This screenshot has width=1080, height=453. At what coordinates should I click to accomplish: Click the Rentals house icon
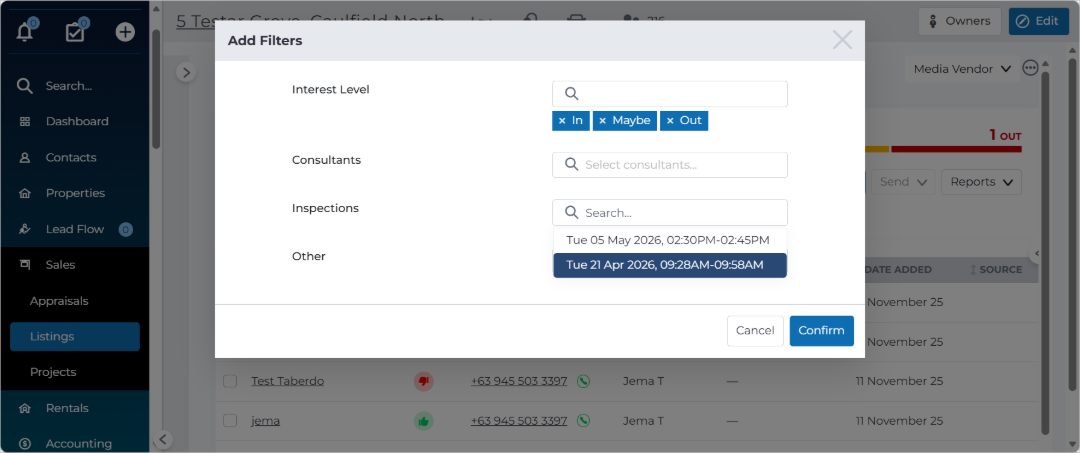25,408
